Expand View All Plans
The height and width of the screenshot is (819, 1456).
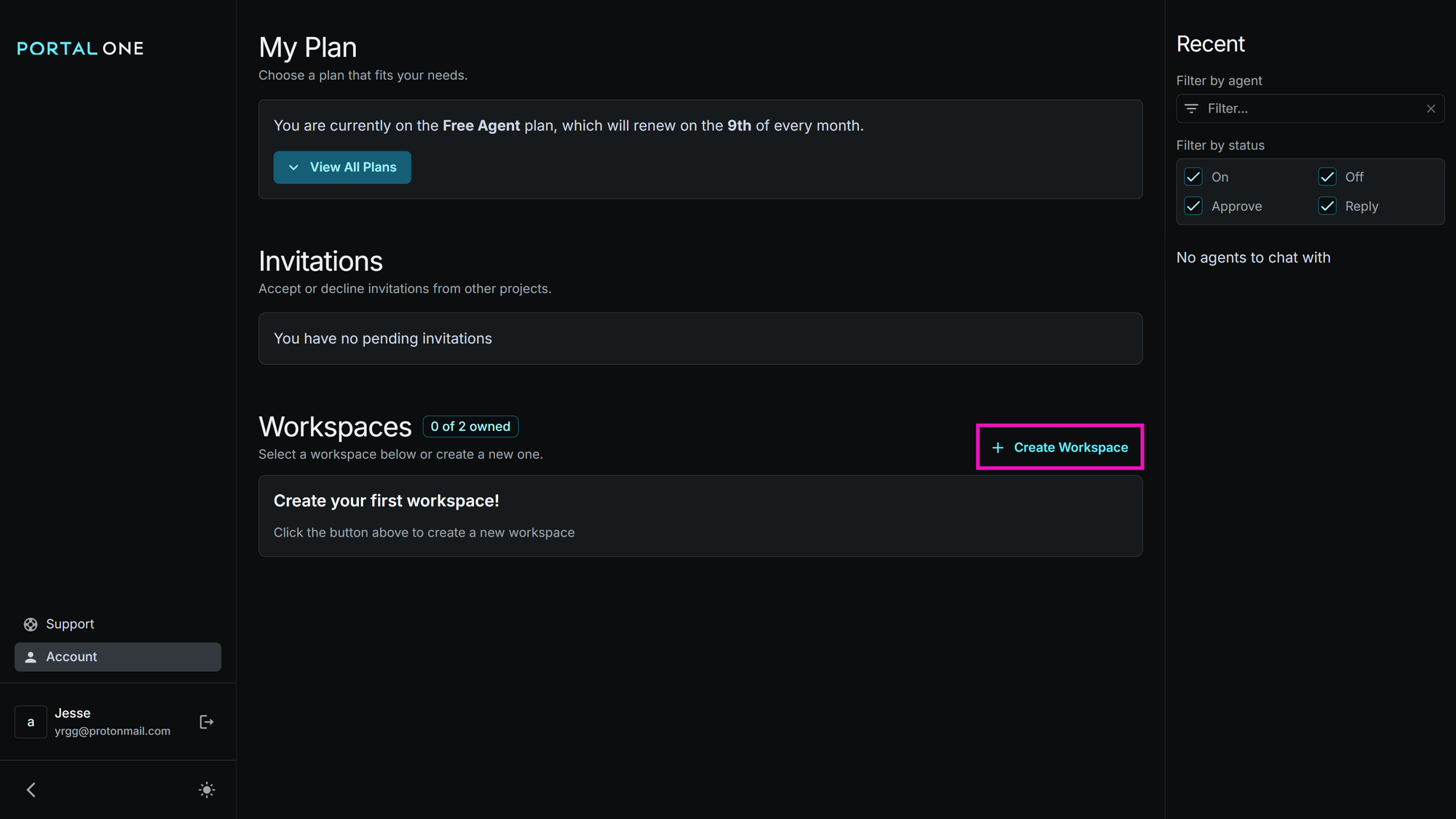(x=342, y=167)
